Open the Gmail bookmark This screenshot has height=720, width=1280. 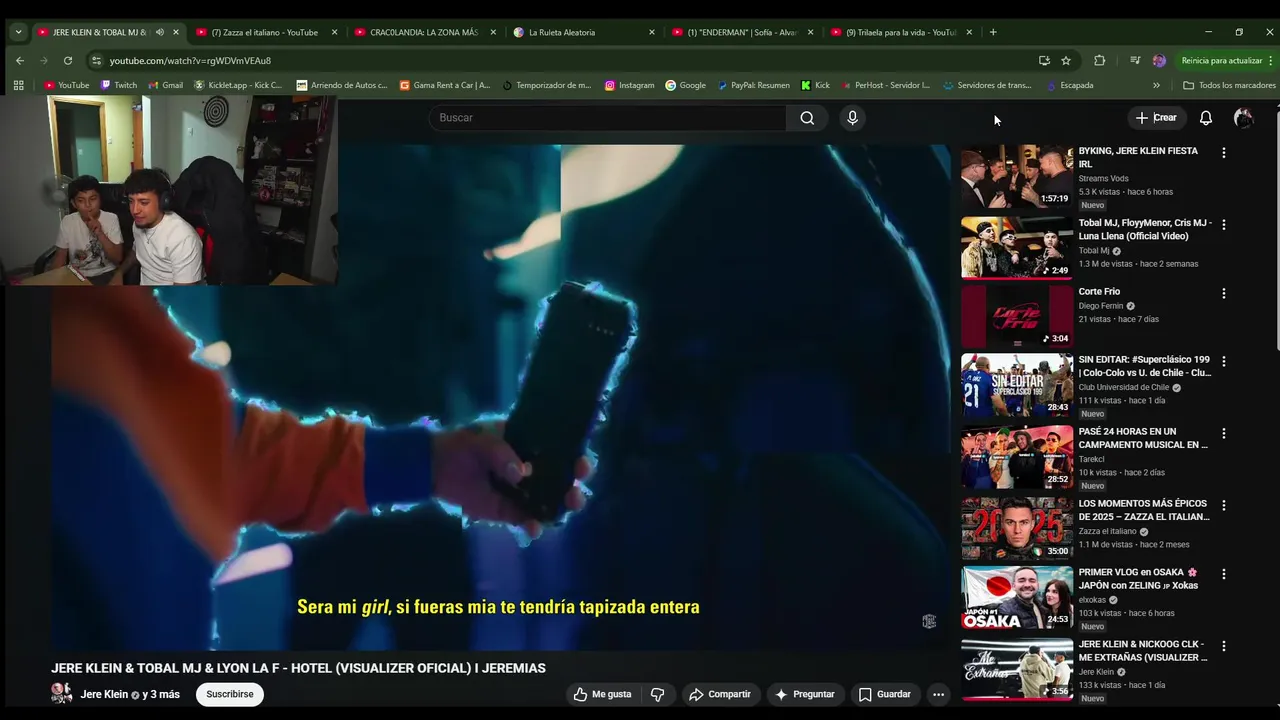pyautogui.click(x=164, y=85)
